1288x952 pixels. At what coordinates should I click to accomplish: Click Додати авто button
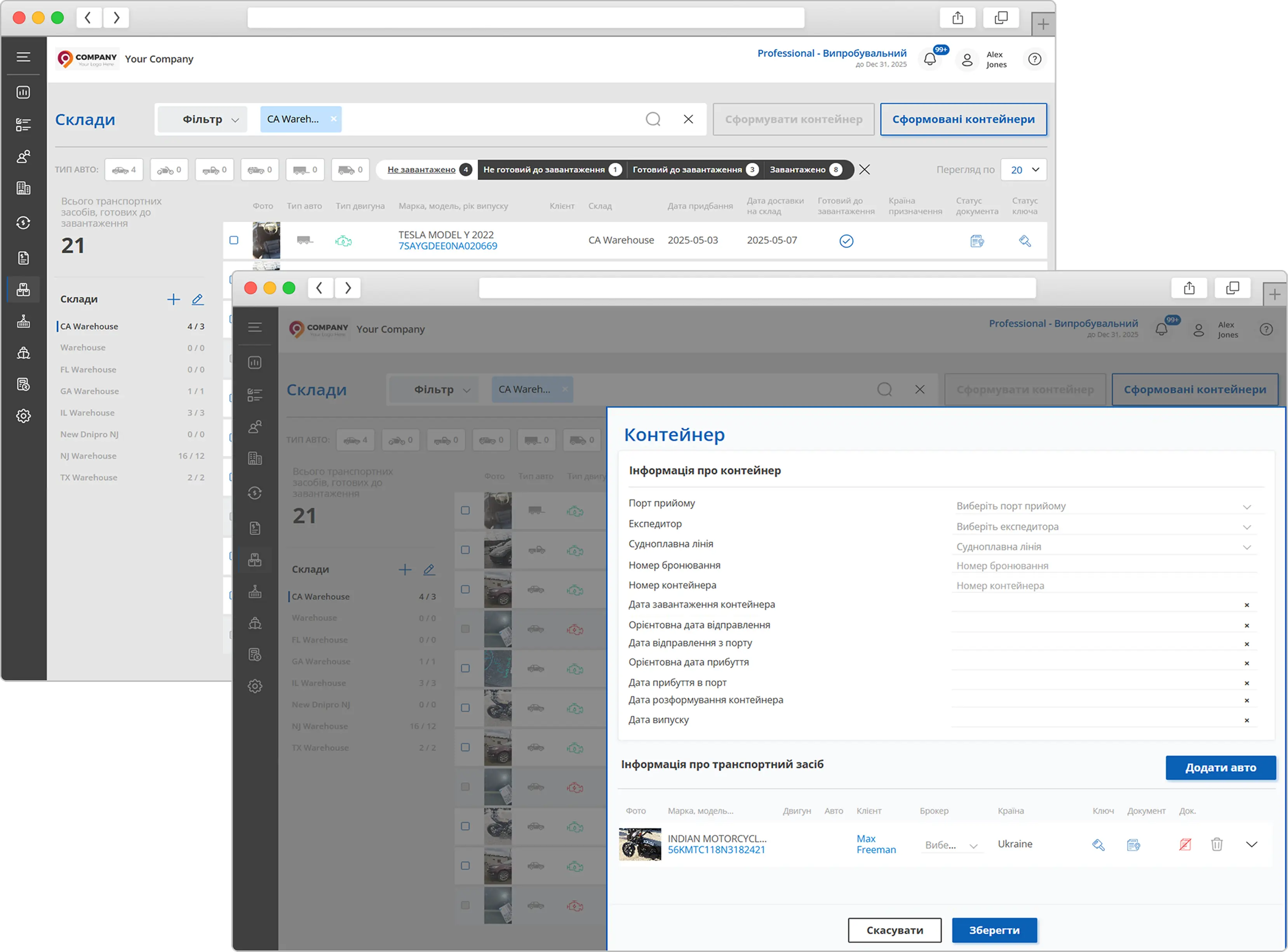[1220, 768]
